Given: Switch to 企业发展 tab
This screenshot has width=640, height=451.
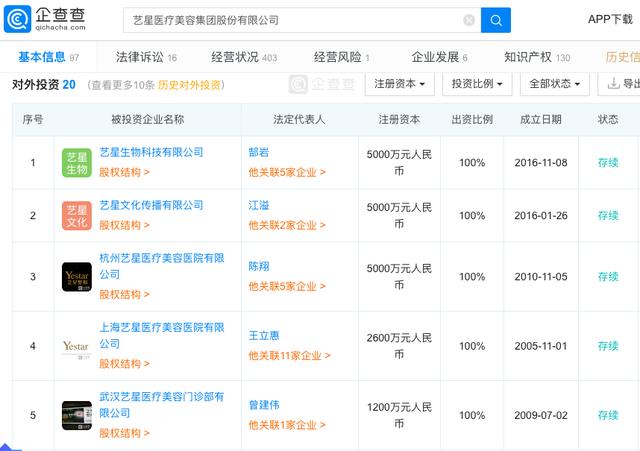Looking at the screenshot, I should pos(439,57).
